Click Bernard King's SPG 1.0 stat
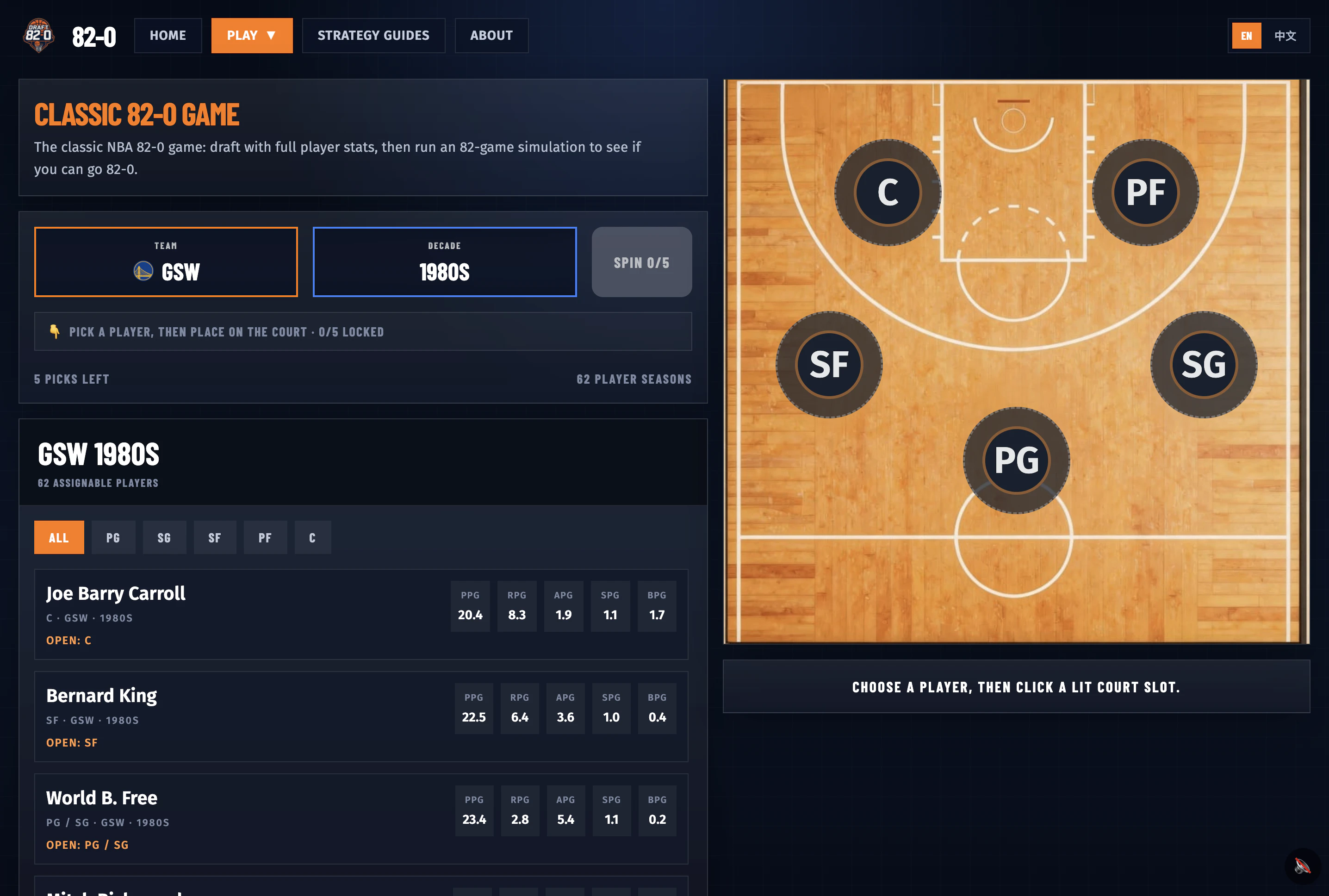The height and width of the screenshot is (896, 1329). tap(611, 709)
